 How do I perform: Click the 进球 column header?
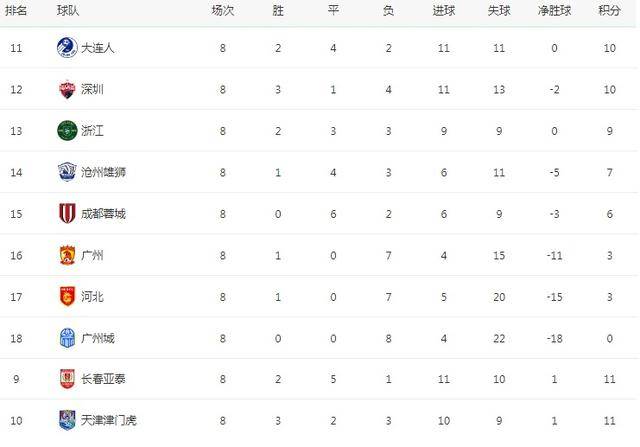[x=444, y=11]
